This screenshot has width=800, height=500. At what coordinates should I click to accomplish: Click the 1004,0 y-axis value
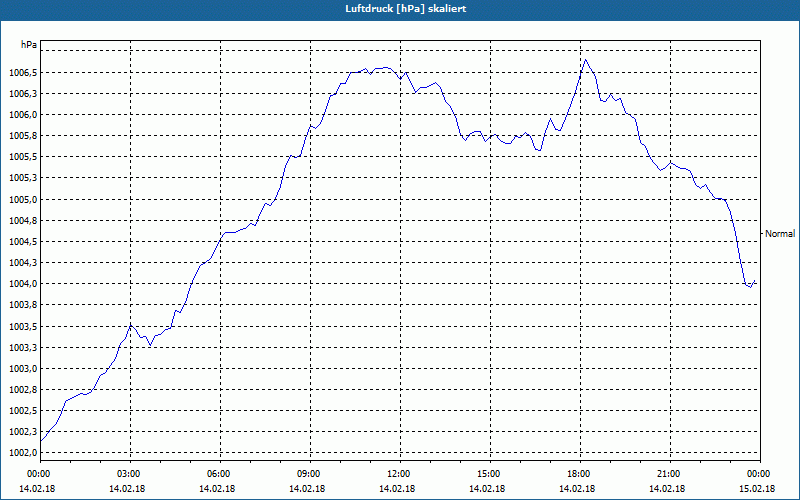pos(23,284)
